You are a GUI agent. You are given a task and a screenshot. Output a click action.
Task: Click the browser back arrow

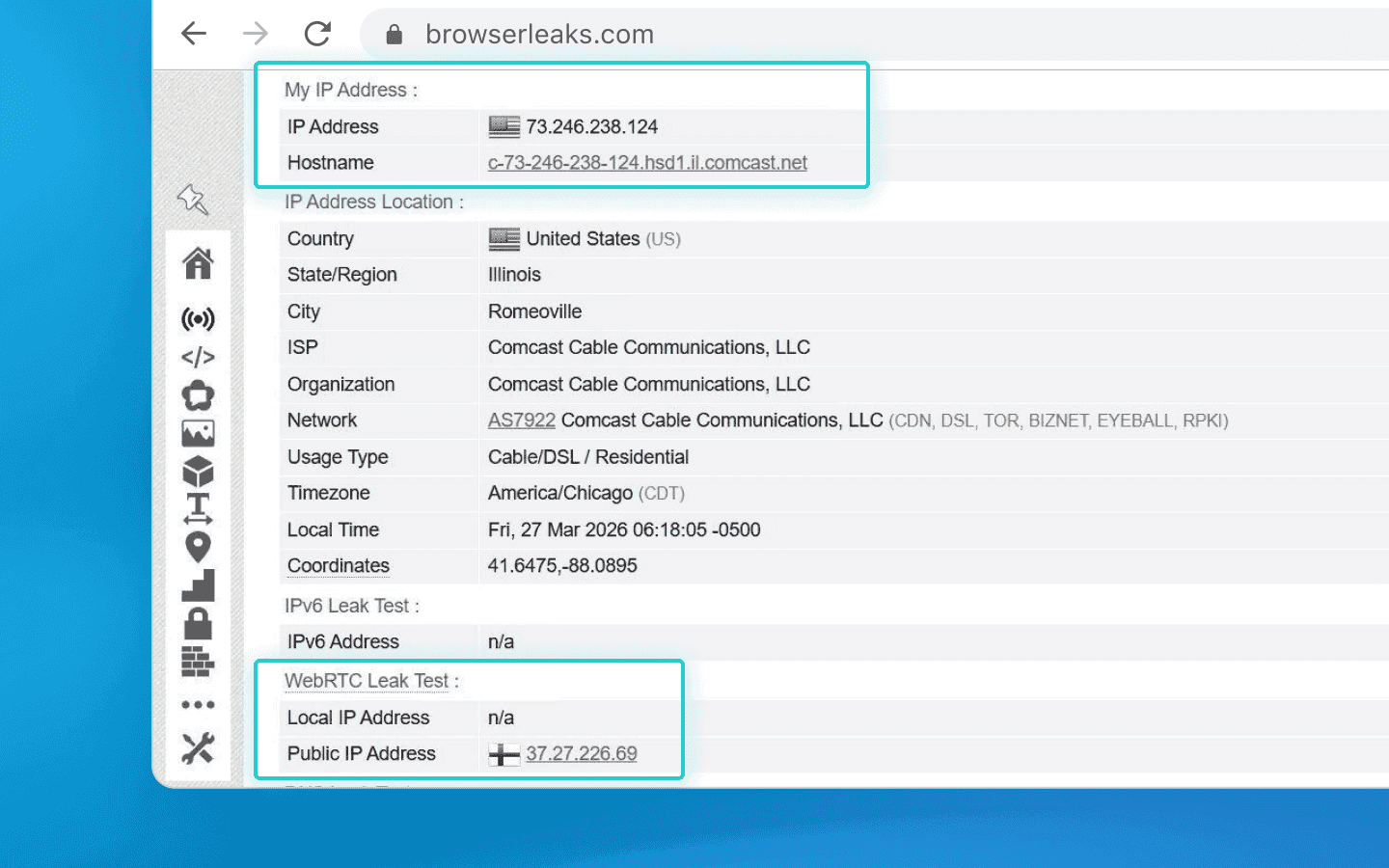(194, 33)
